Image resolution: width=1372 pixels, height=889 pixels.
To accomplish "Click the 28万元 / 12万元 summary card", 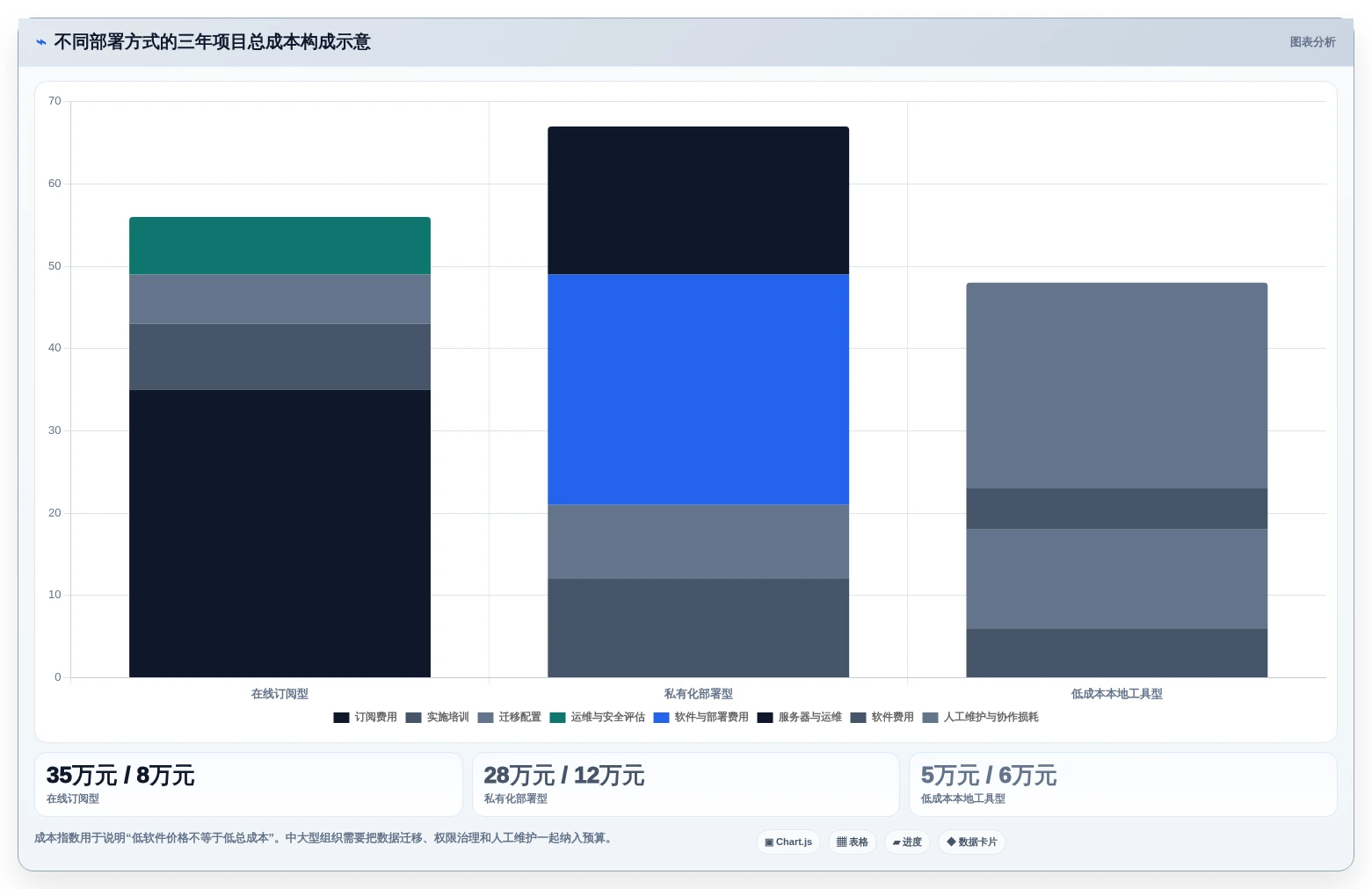I will pos(686,784).
